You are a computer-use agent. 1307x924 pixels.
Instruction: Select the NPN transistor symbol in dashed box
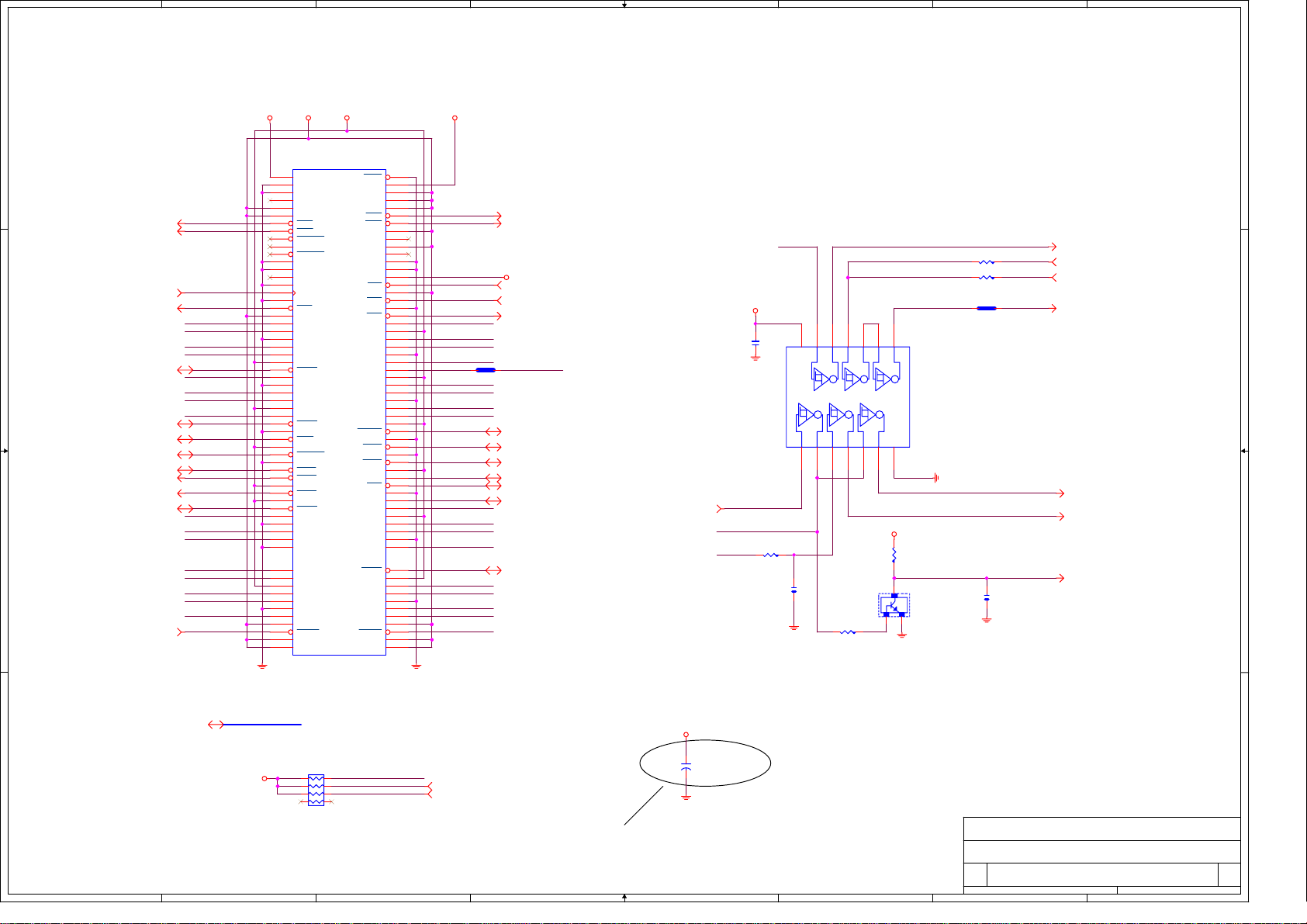894,605
